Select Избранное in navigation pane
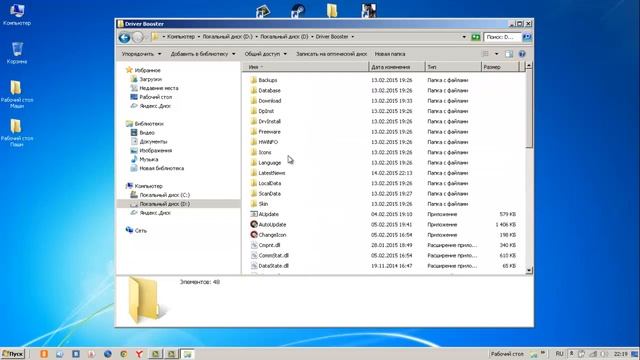The image size is (640, 360). pos(147,70)
